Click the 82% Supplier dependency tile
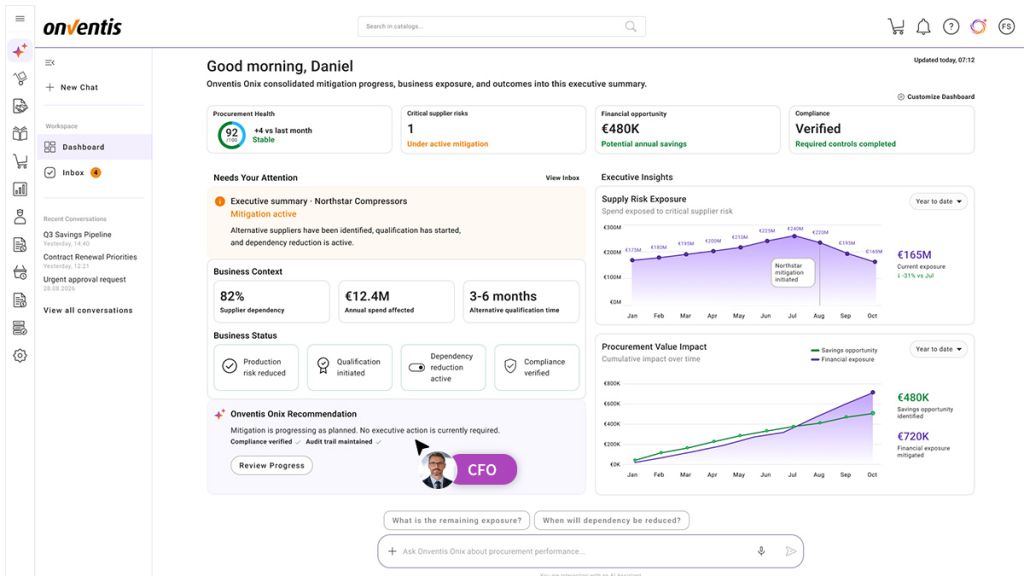1024x576 pixels. point(271,302)
